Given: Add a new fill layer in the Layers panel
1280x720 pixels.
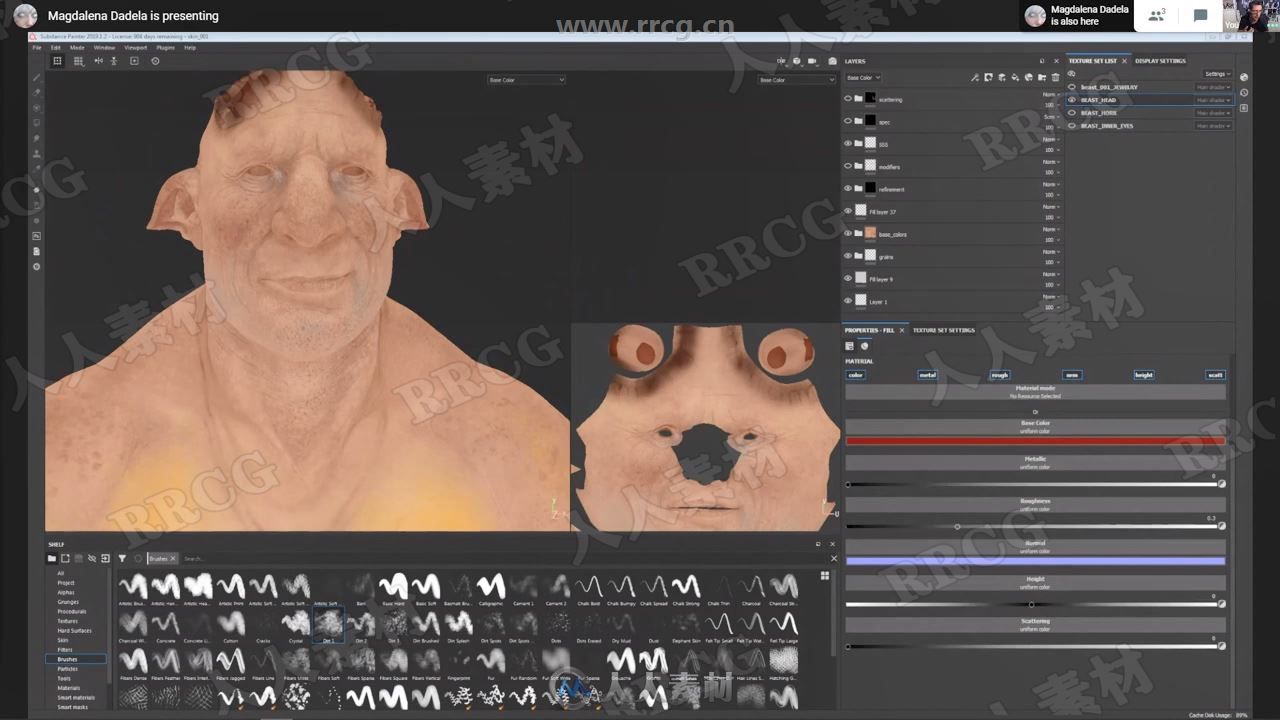Looking at the screenshot, I should click(x=1015, y=77).
